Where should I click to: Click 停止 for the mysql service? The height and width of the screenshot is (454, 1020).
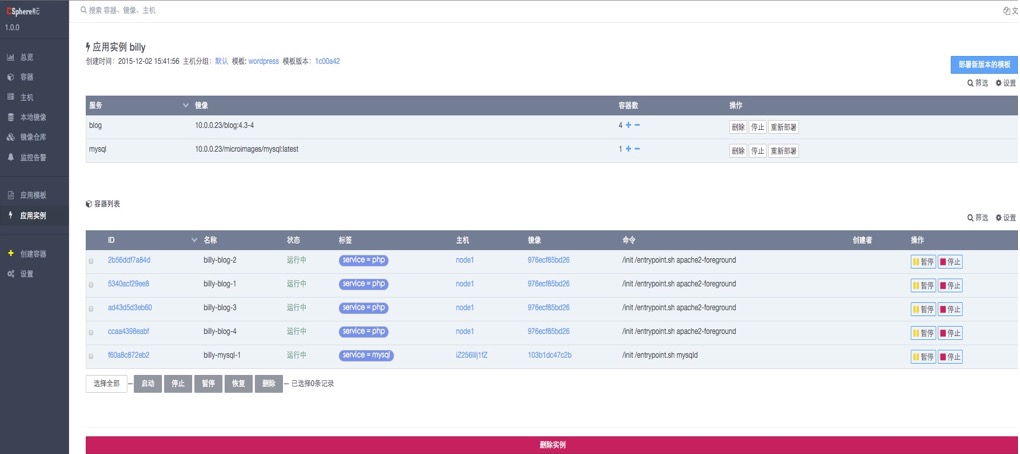click(757, 151)
